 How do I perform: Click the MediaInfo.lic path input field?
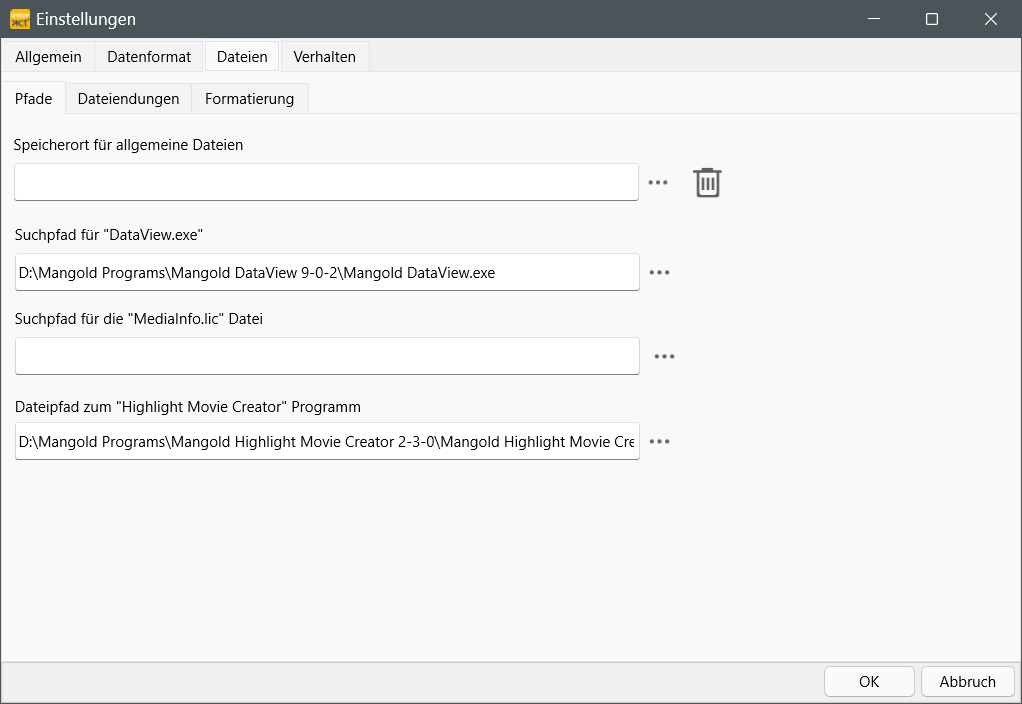(x=327, y=356)
